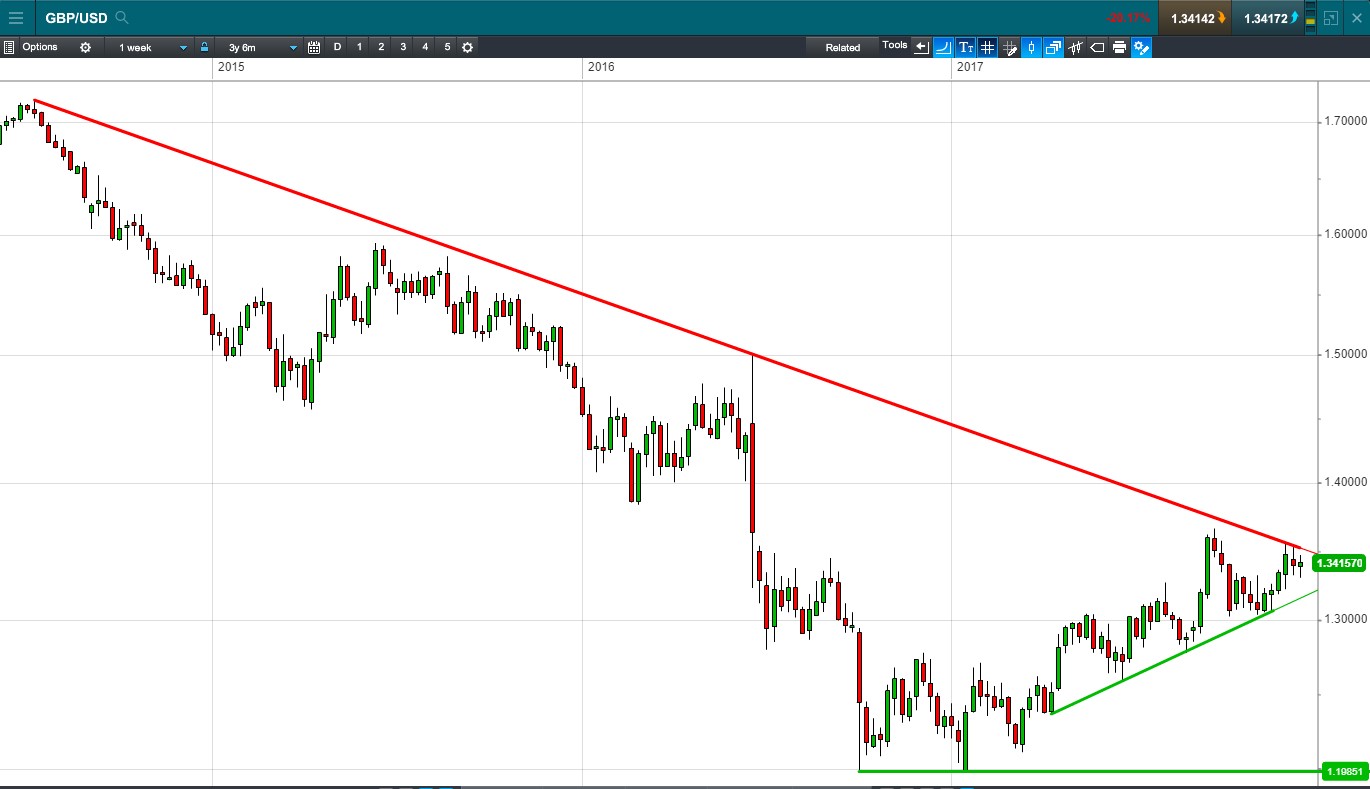The image size is (1370, 789).
Task: Click the sell price 1.34142
Action: coord(1195,18)
